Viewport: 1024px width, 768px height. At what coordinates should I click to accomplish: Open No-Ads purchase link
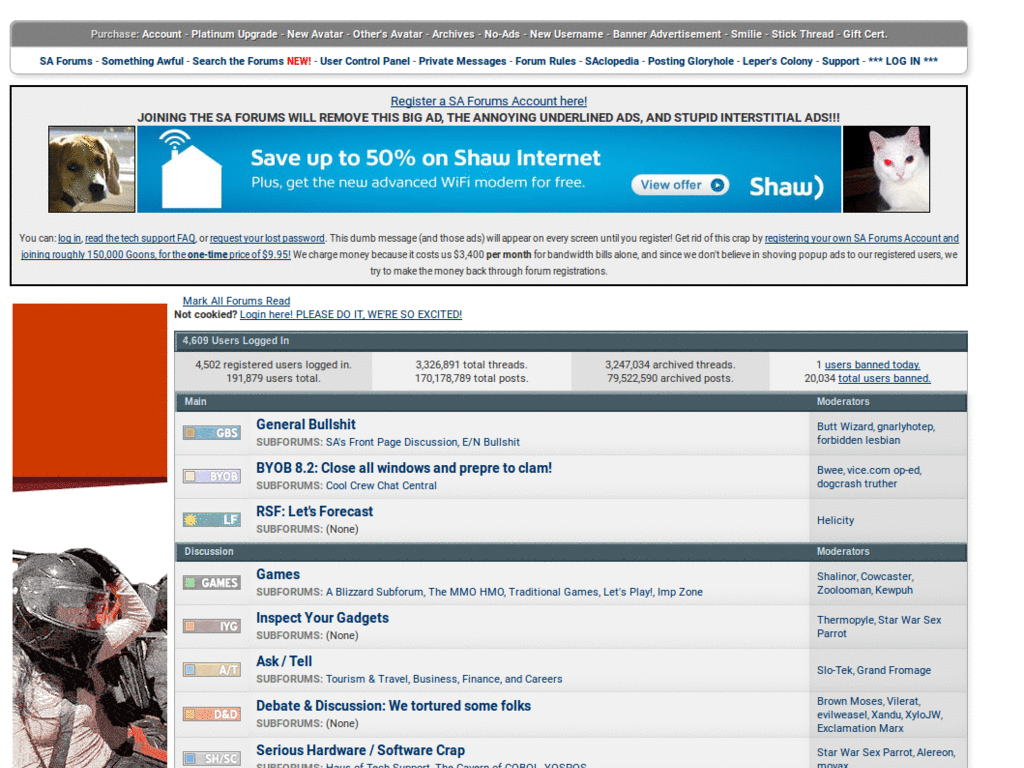pos(502,34)
